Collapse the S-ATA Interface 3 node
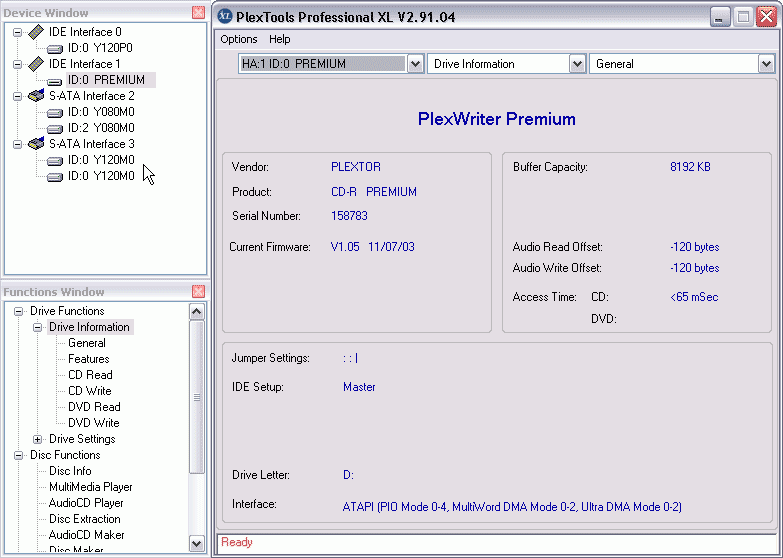Viewport: 783px width, 558px height. point(18,144)
